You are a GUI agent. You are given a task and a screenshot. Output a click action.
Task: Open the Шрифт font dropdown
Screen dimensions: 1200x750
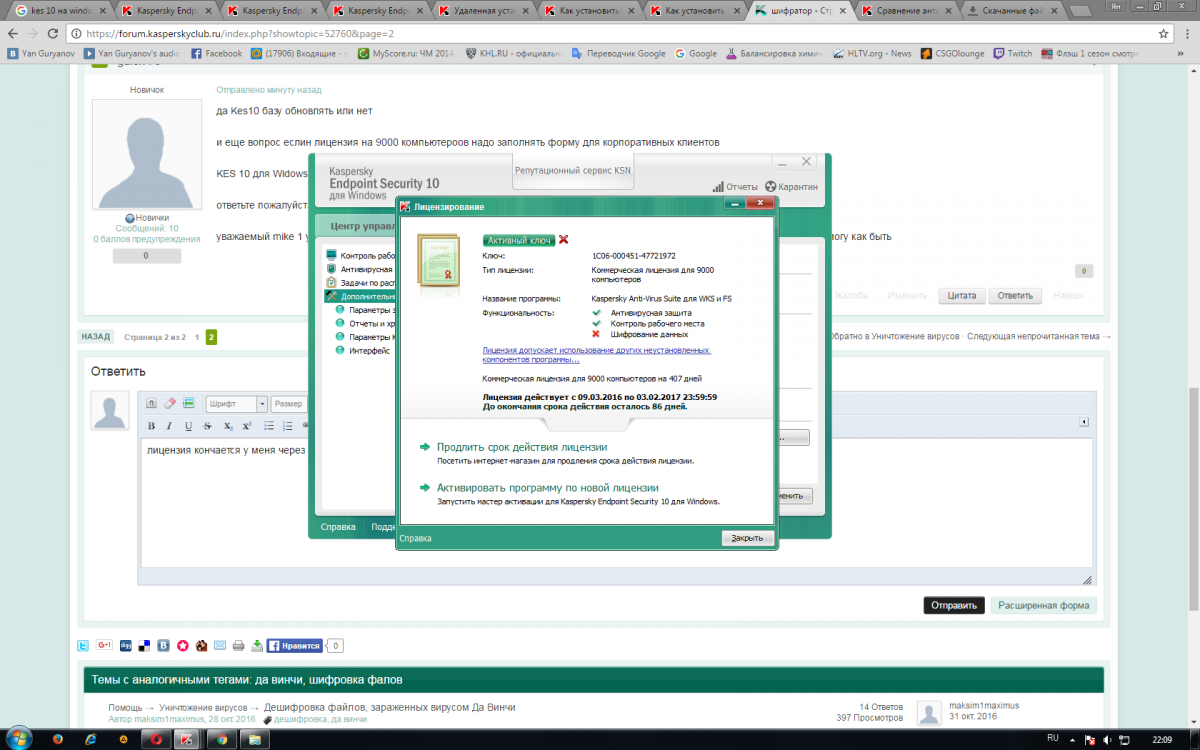(x=237, y=404)
